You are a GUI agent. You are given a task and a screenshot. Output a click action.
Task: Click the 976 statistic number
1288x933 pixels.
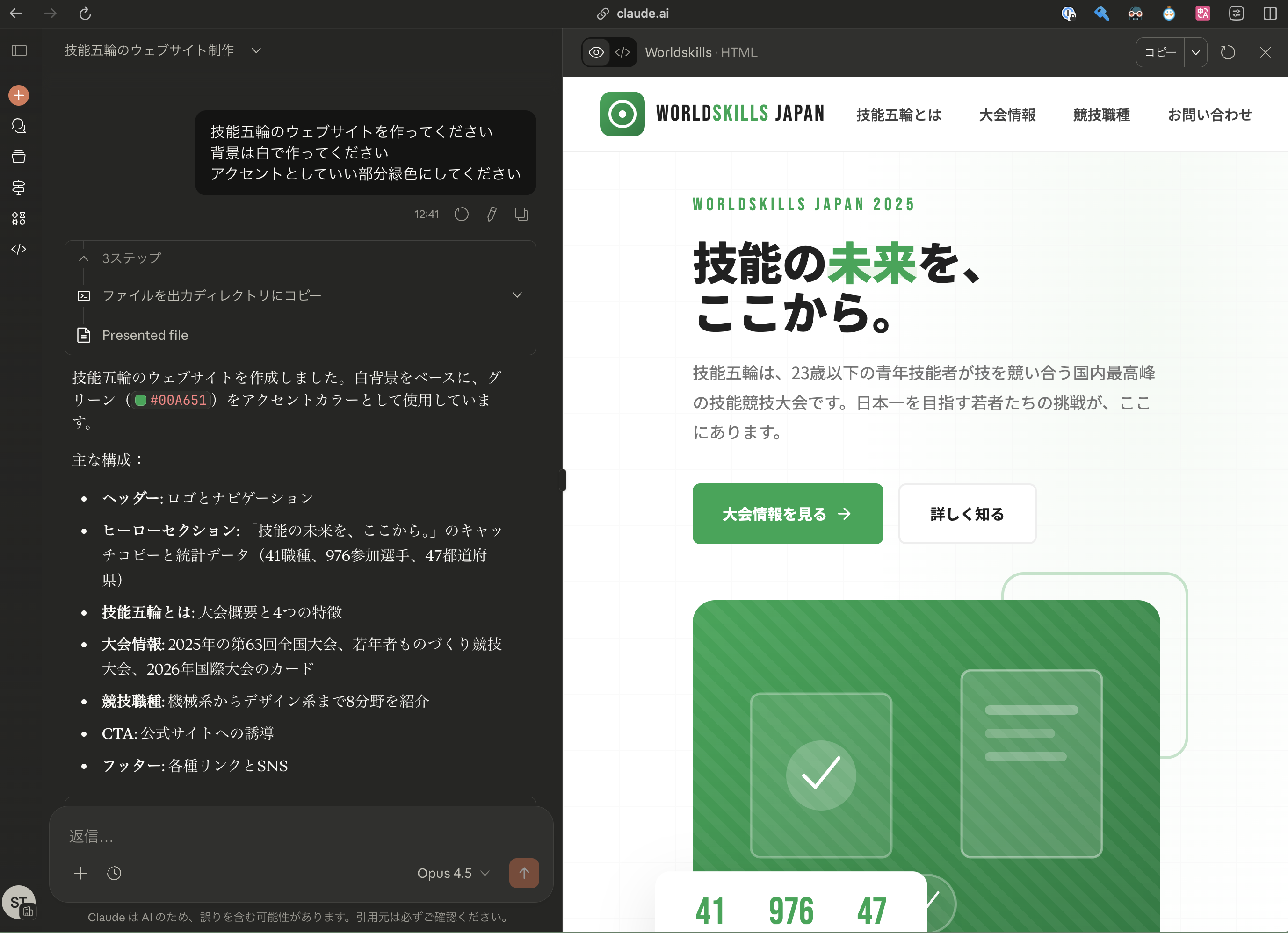tap(791, 911)
